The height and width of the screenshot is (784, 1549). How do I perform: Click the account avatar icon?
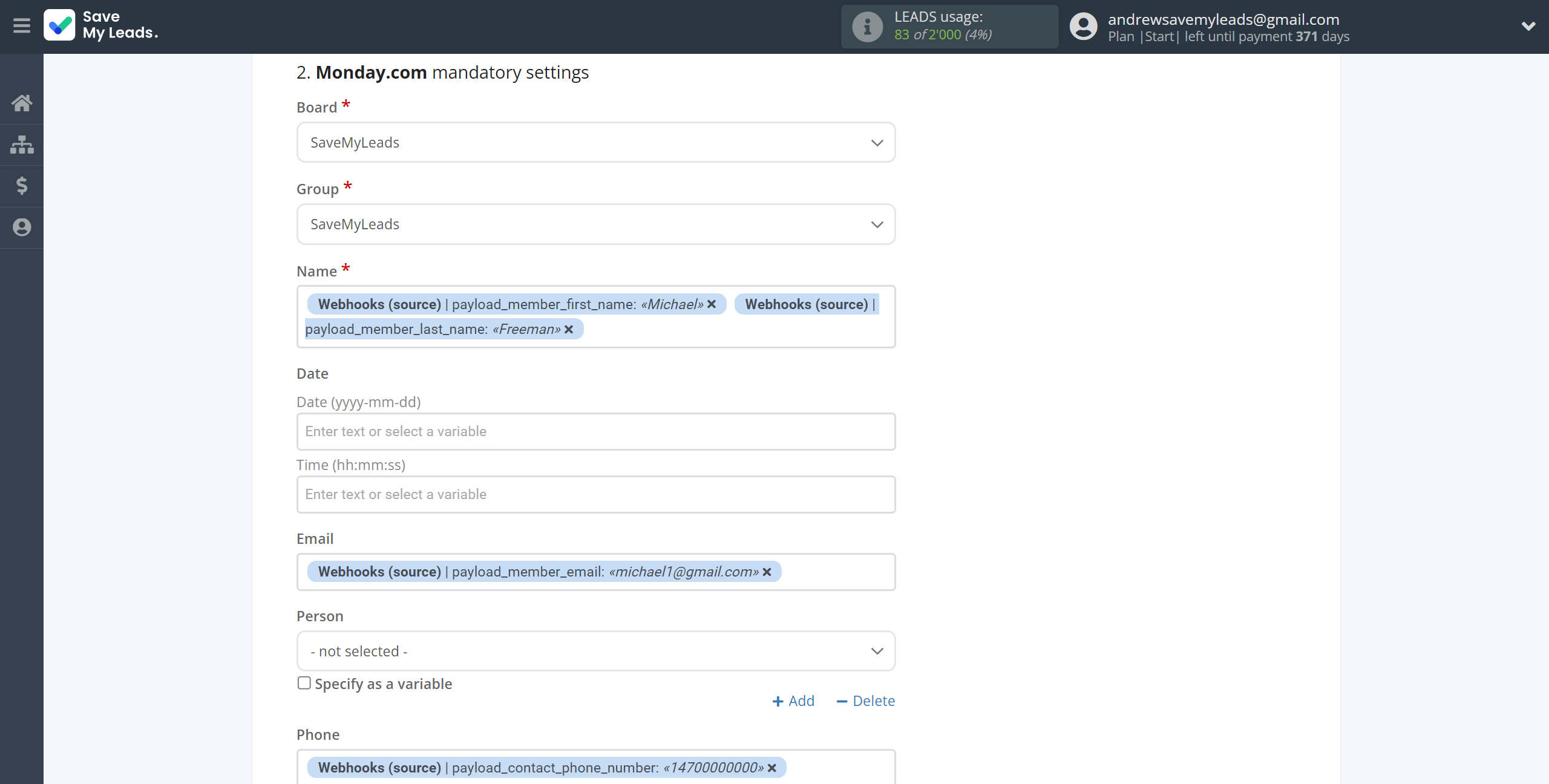click(1083, 27)
